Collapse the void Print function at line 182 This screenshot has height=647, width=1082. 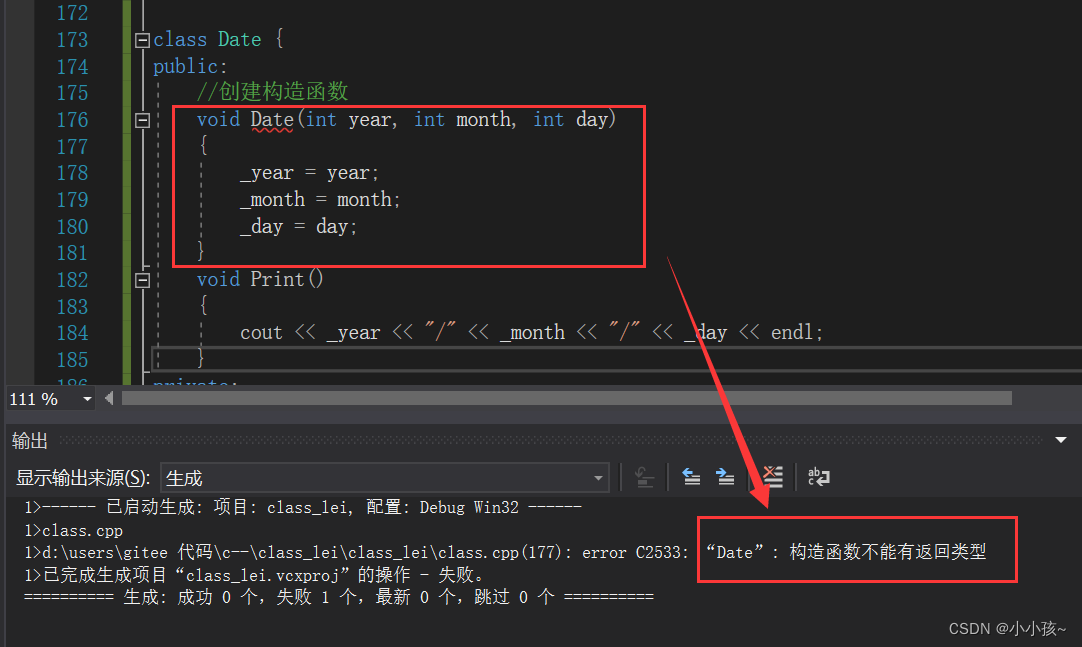pyautogui.click(x=142, y=281)
